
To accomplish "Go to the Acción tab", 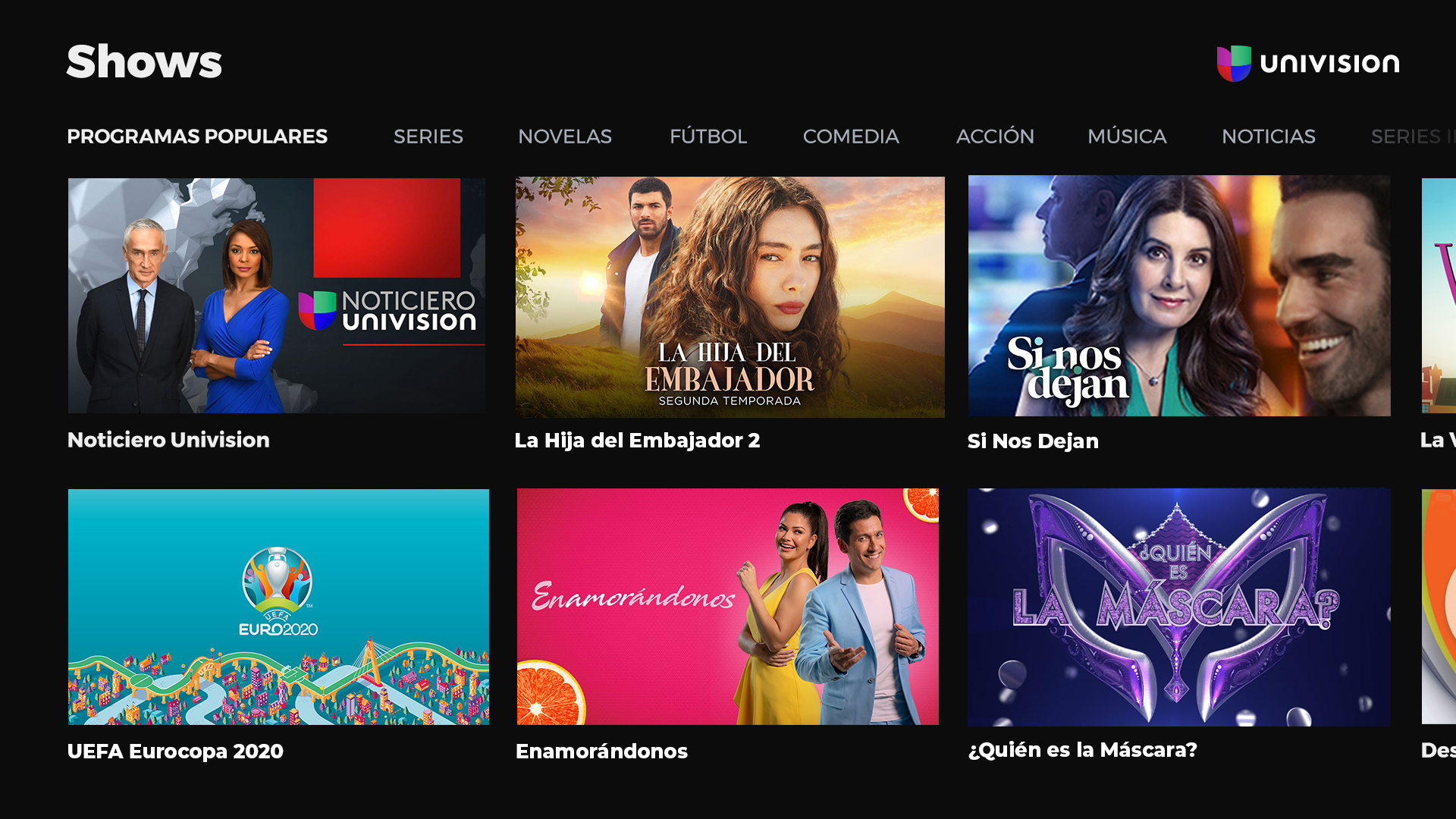I will (x=995, y=136).
